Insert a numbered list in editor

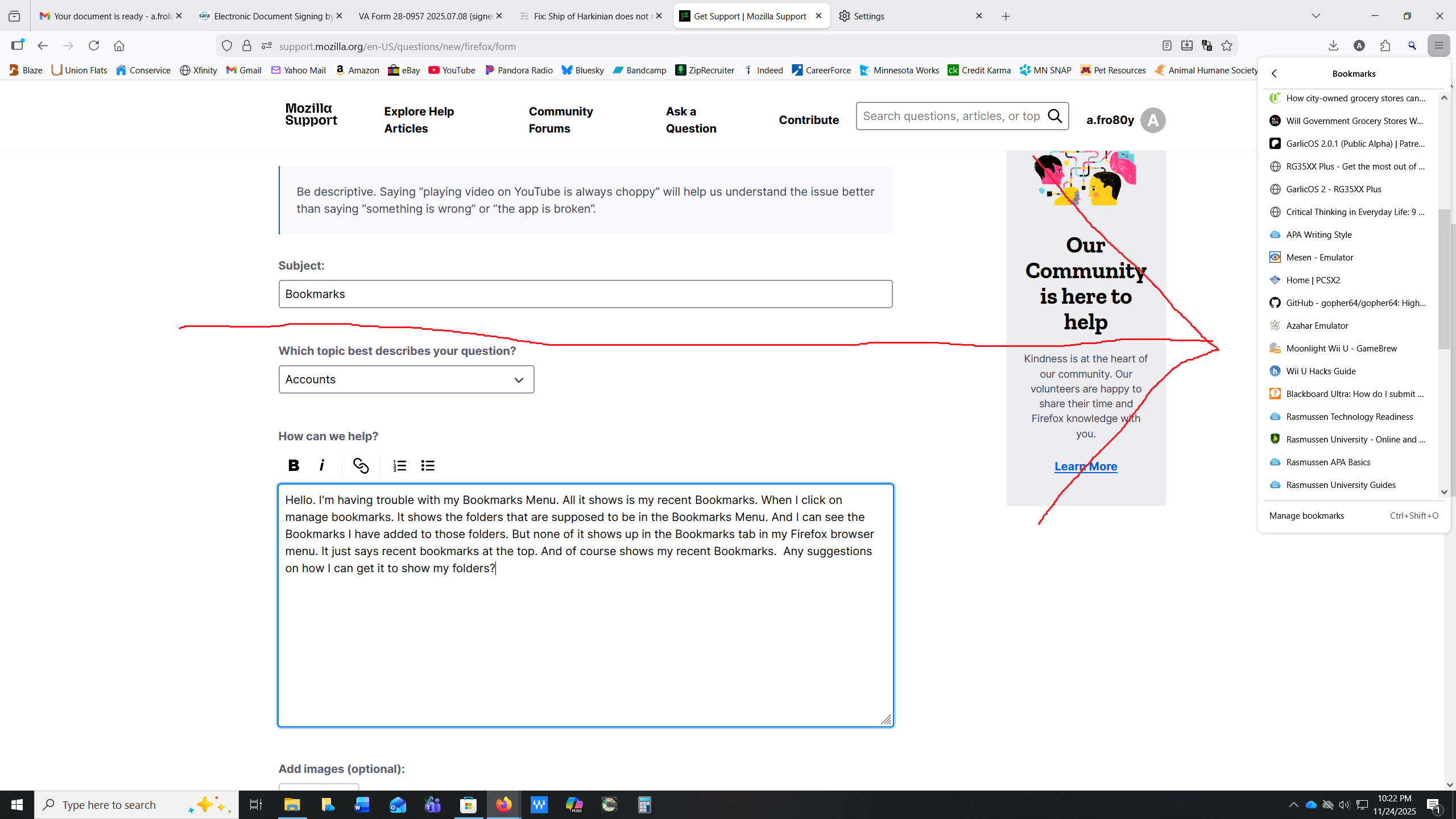(399, 465)
